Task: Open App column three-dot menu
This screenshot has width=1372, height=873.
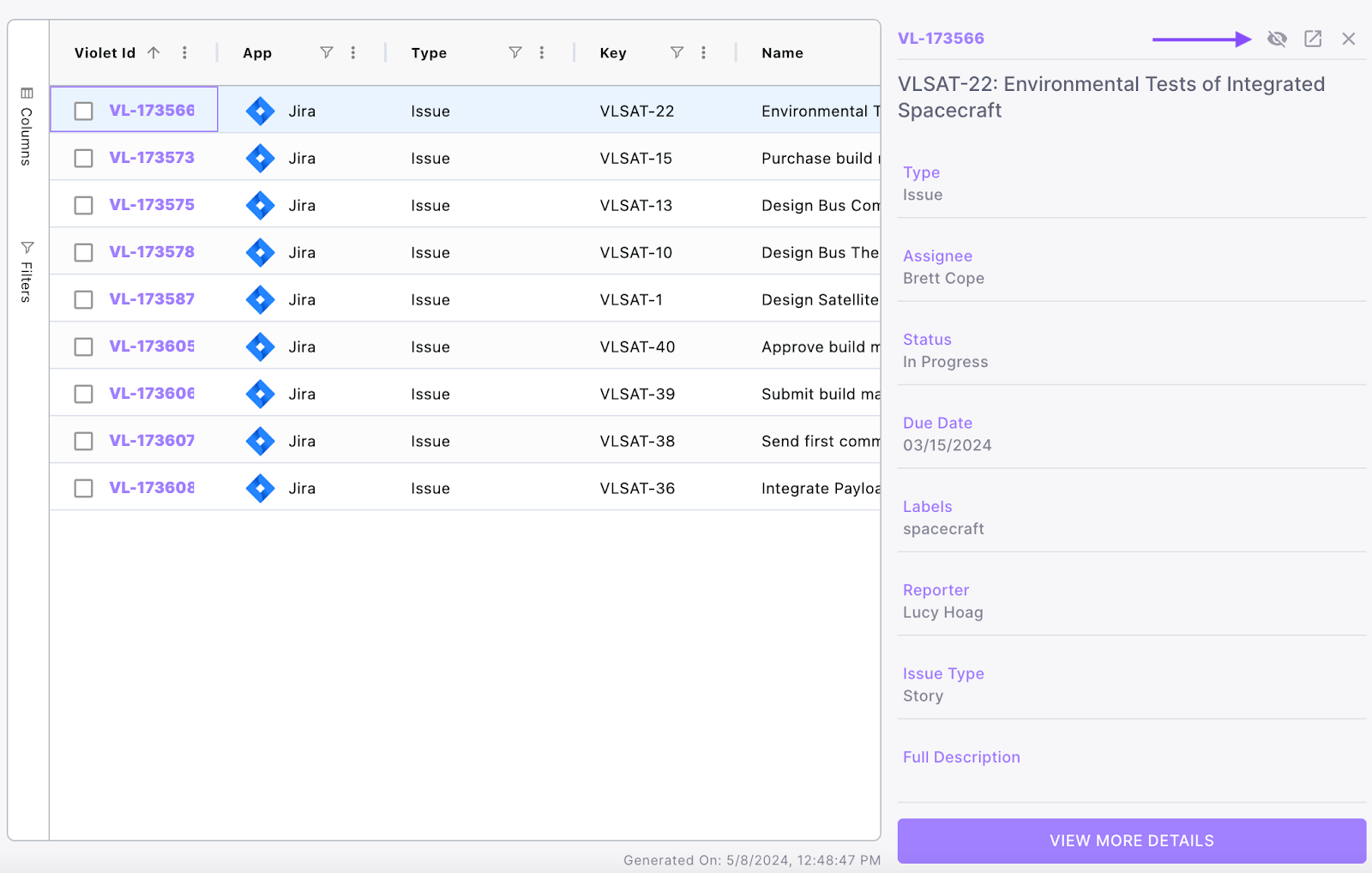Action: pyautogui.click(x=353, y=53)
